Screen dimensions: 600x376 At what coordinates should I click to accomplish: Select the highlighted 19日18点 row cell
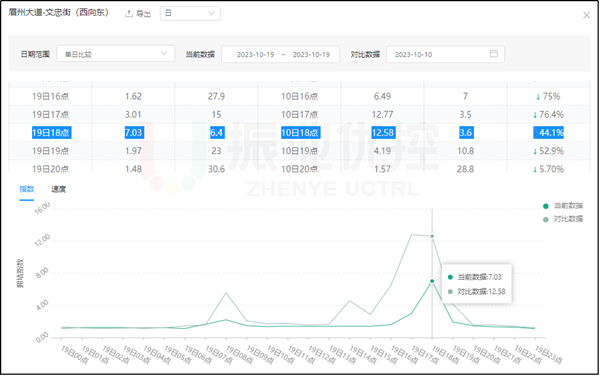point(51,133)
